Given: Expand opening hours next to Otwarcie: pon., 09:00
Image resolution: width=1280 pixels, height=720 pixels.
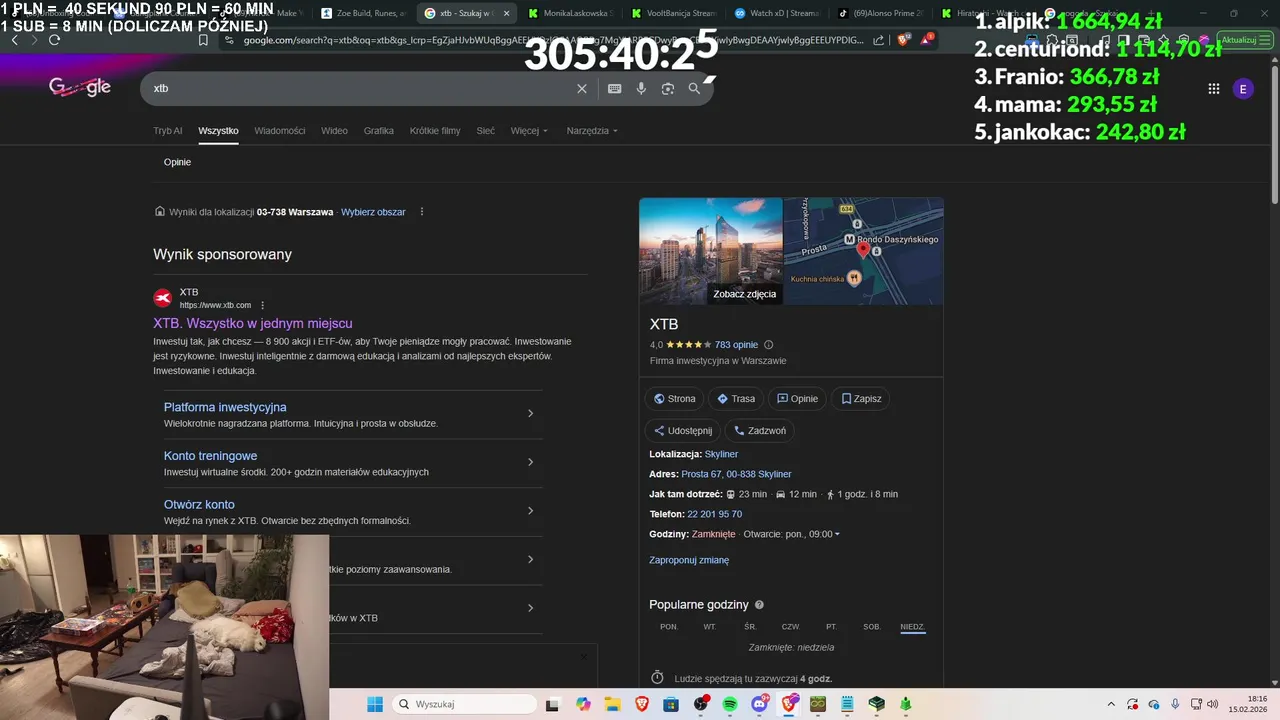Looking at the screenshot, I should [x=837, y=534].
